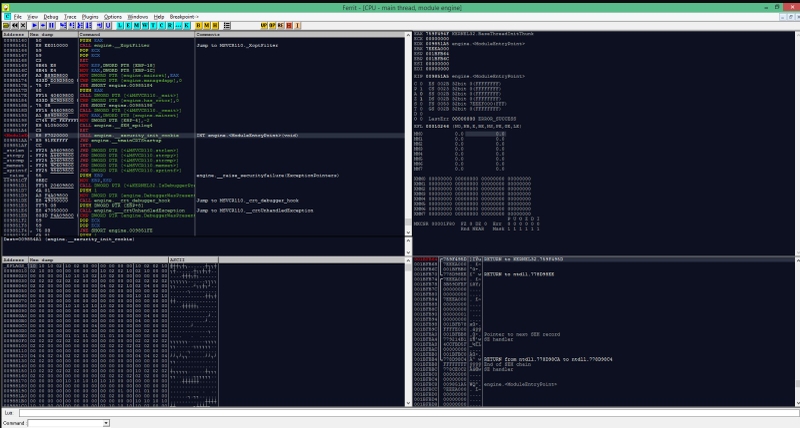Click the red 'H' plugin toolbar icon
Screen dimensions: 800x428
[289, 26]
